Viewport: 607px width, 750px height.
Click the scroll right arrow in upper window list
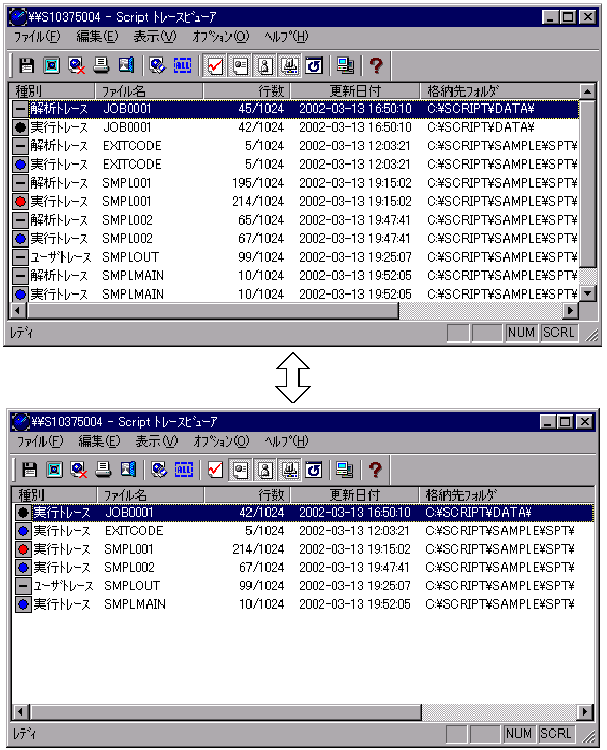click(x=570, y=310)
